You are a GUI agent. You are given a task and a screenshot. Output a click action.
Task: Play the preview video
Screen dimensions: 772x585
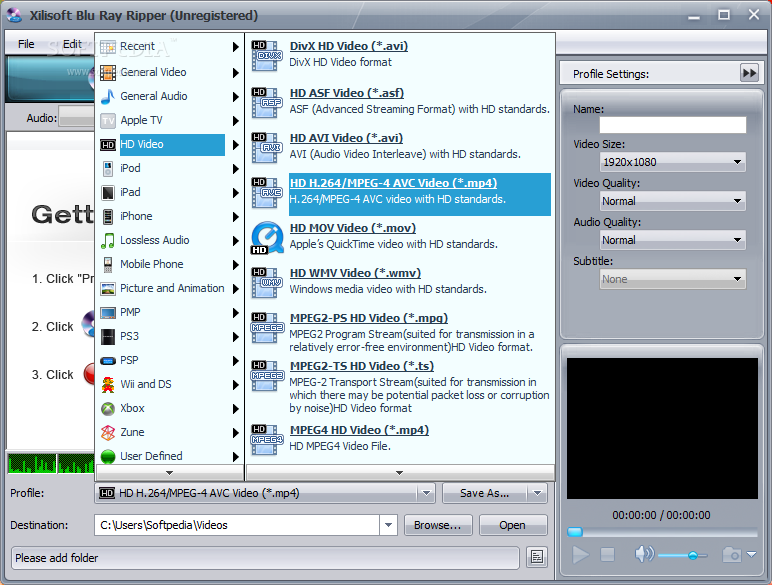pyautogui.click(x=580, y=555)
